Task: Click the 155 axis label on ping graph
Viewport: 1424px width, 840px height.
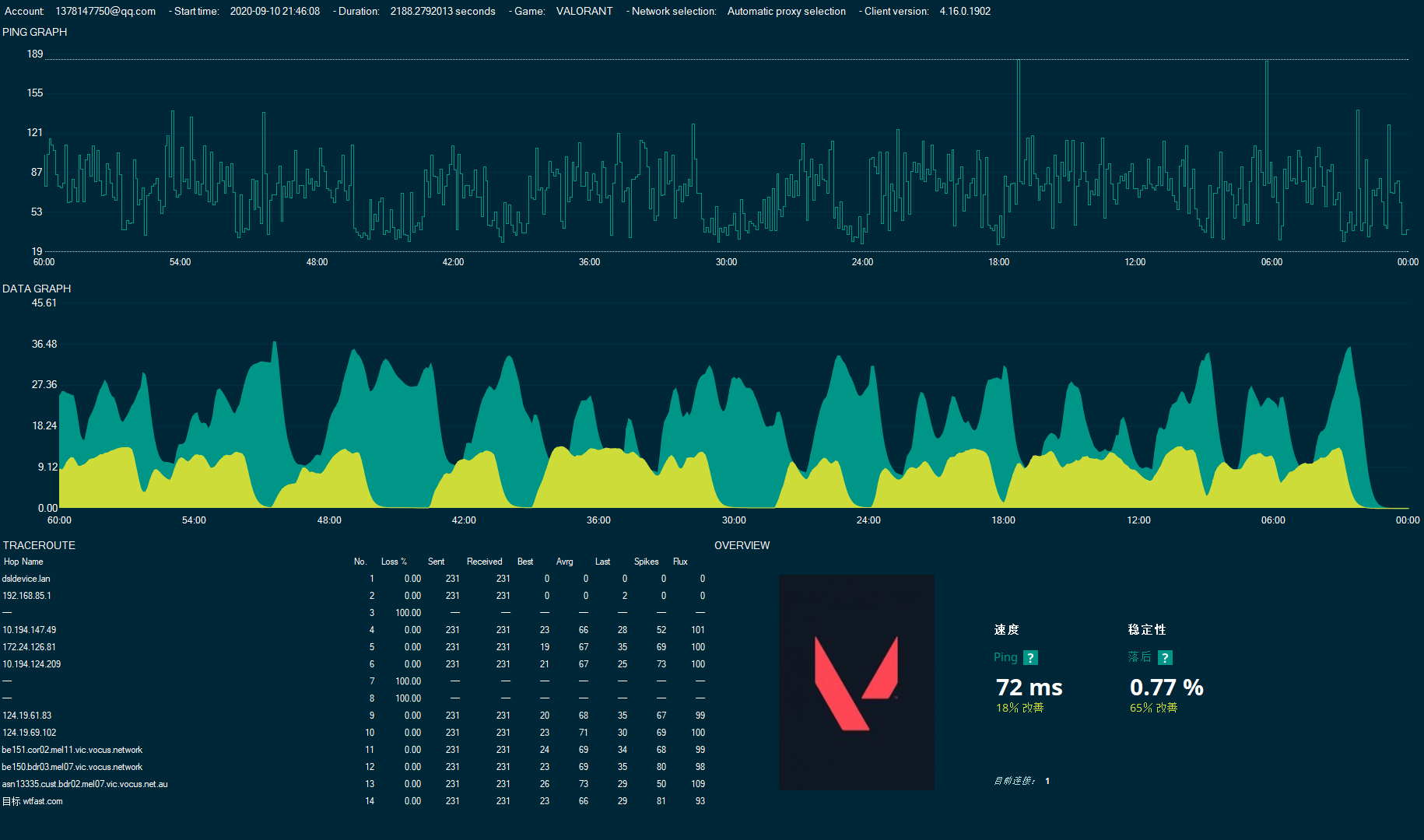Action: (x=35, y=93)
